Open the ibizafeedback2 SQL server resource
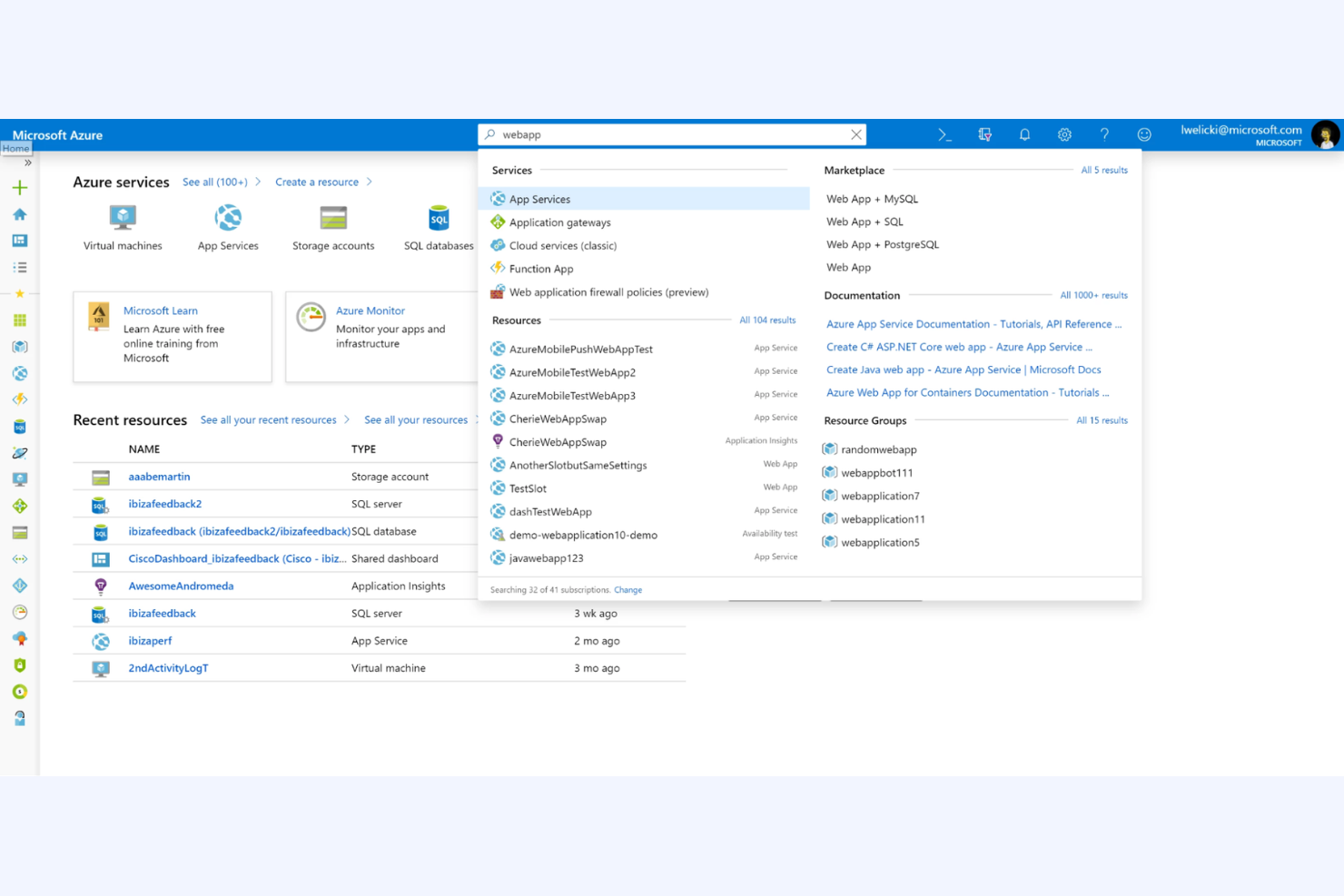1344x896 pixels. [x=165, y=504]
